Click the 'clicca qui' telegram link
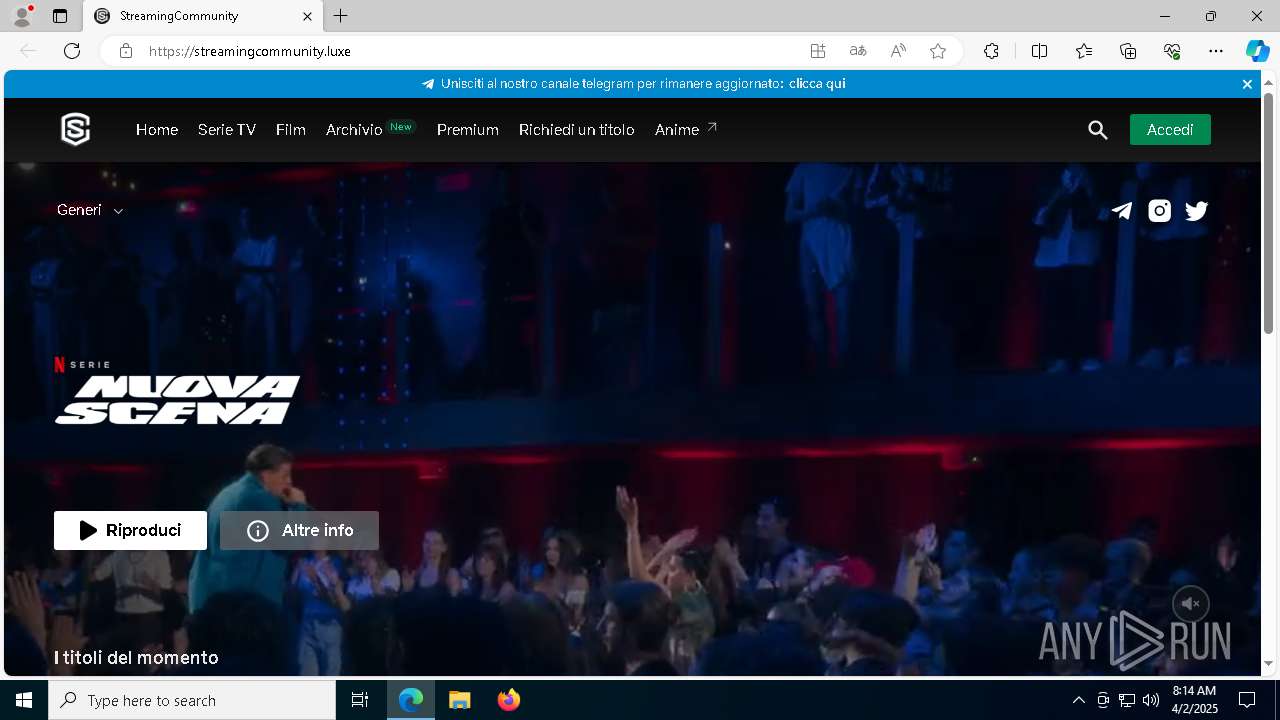The image size is (1280, 720). [x=817, y=84]
